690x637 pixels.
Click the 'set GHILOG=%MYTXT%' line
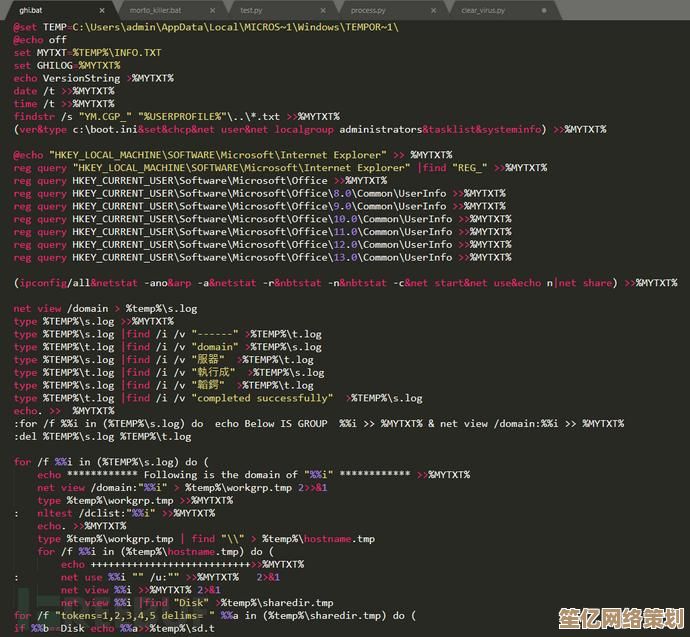[x=67, y=66]
